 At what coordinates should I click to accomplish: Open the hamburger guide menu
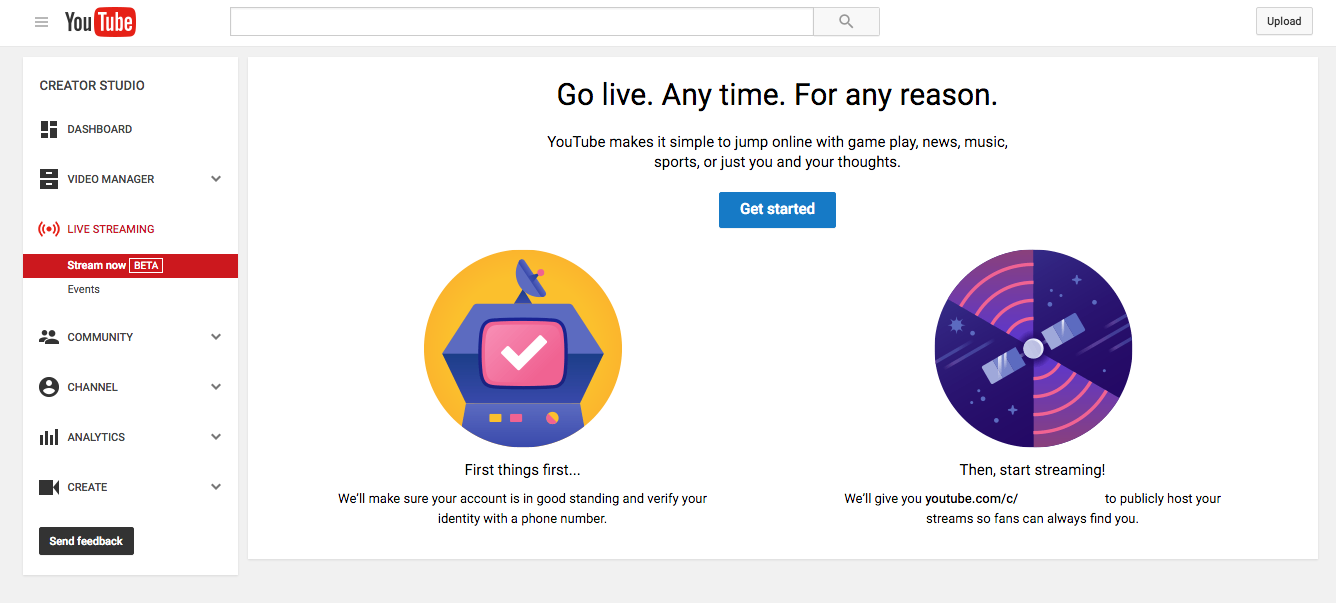(x=41, y=22)
